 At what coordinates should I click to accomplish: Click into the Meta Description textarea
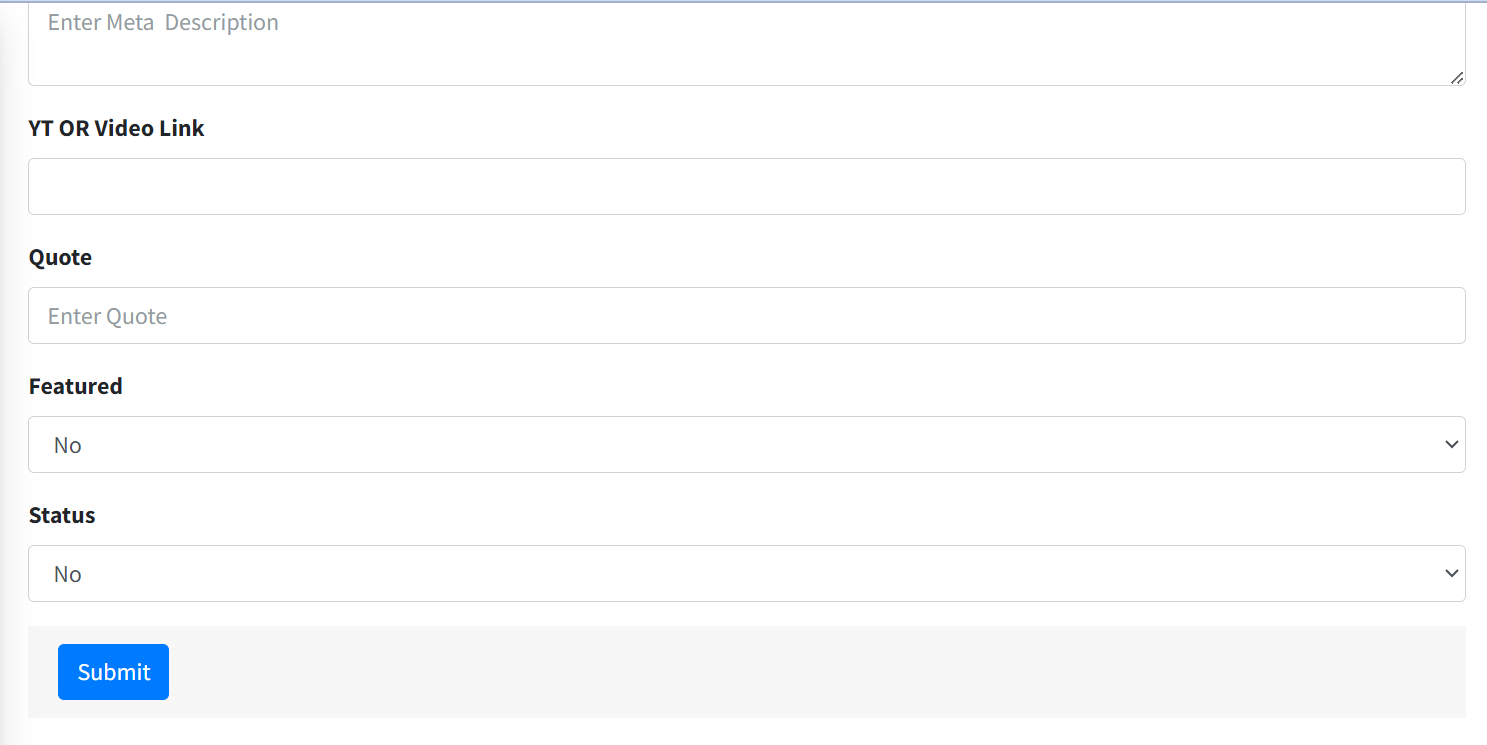746,50
